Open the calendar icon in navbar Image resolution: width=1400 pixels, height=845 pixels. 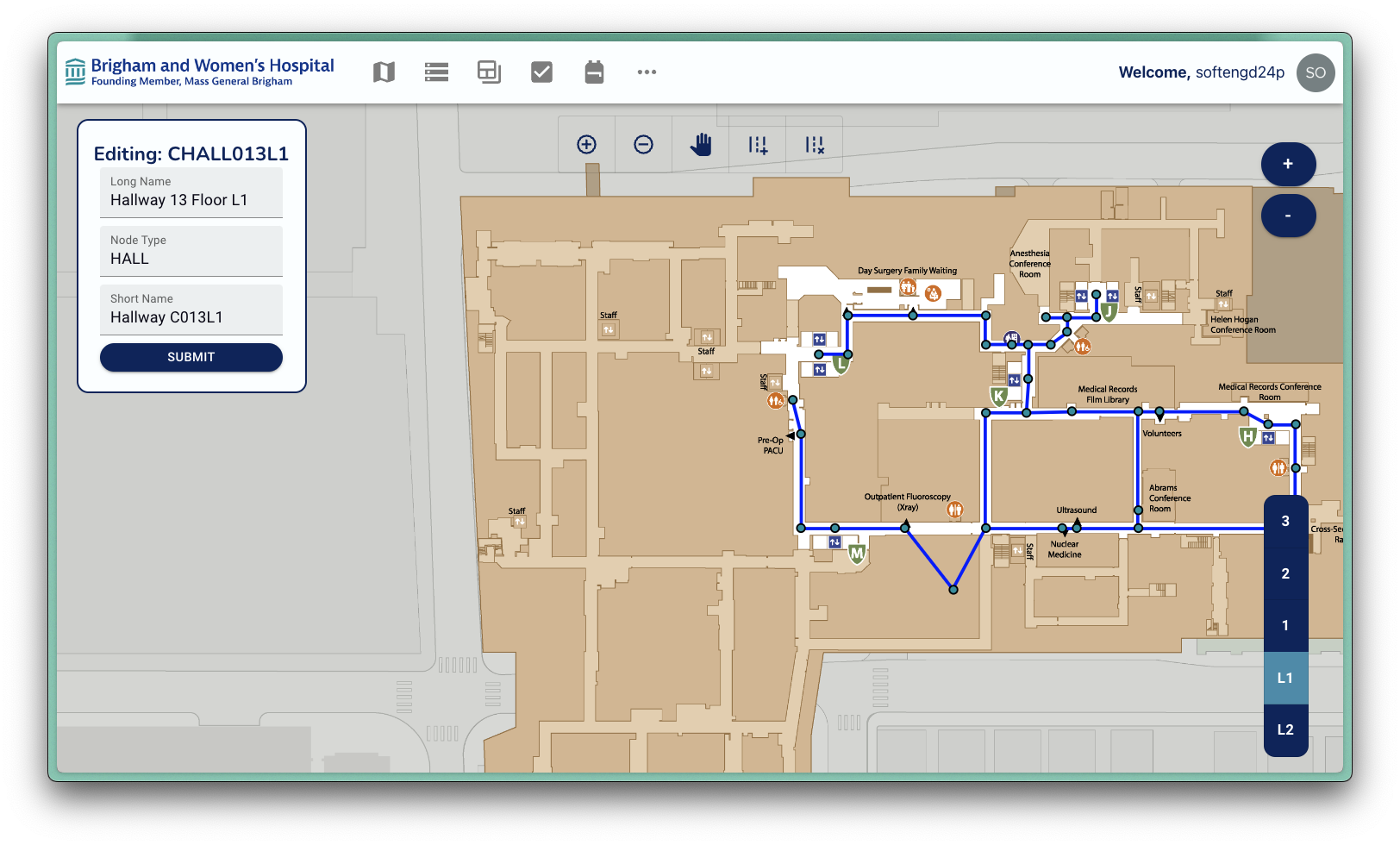594,72
